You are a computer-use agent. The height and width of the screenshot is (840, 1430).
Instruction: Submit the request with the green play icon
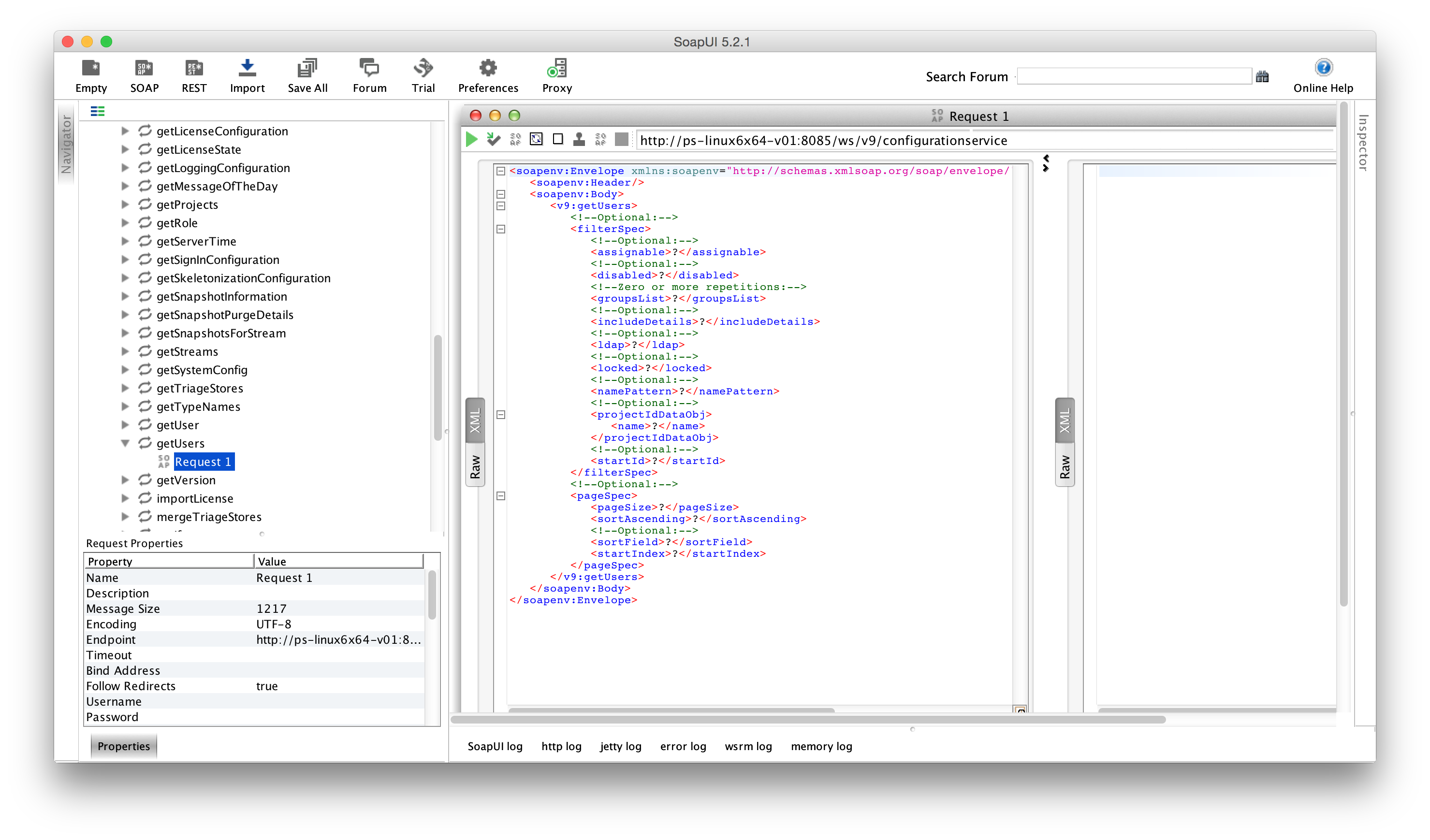[x=471, y=139]
